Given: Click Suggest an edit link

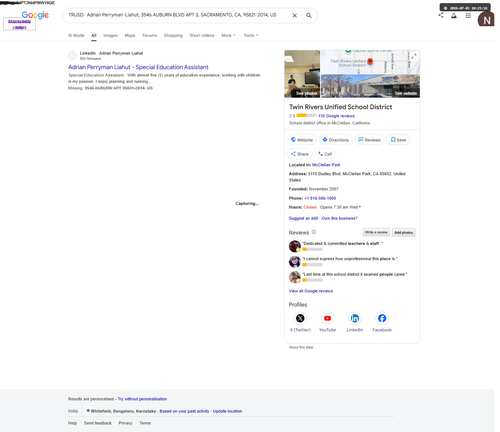Looking at the screenshot, I should (303, 218).
